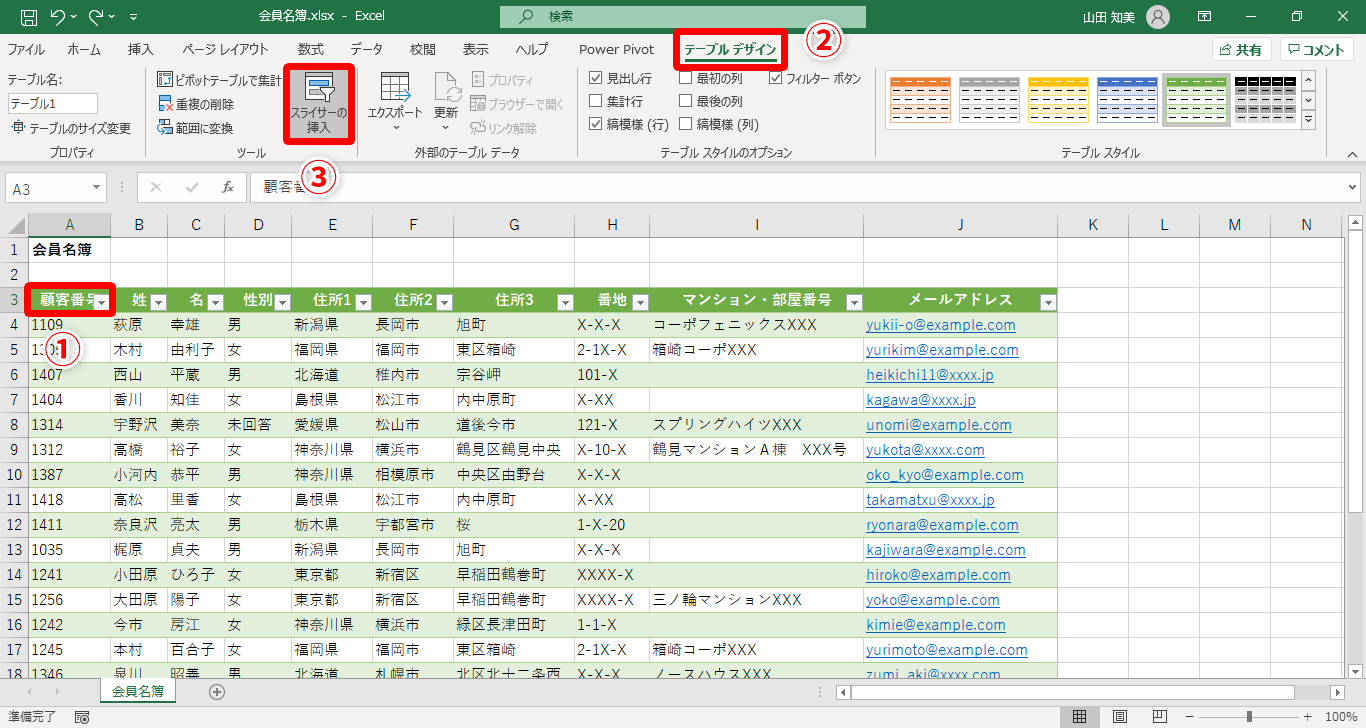Expand the formula bar
The height and width of the screenshot is (728, 1366).
(1353, 187)
